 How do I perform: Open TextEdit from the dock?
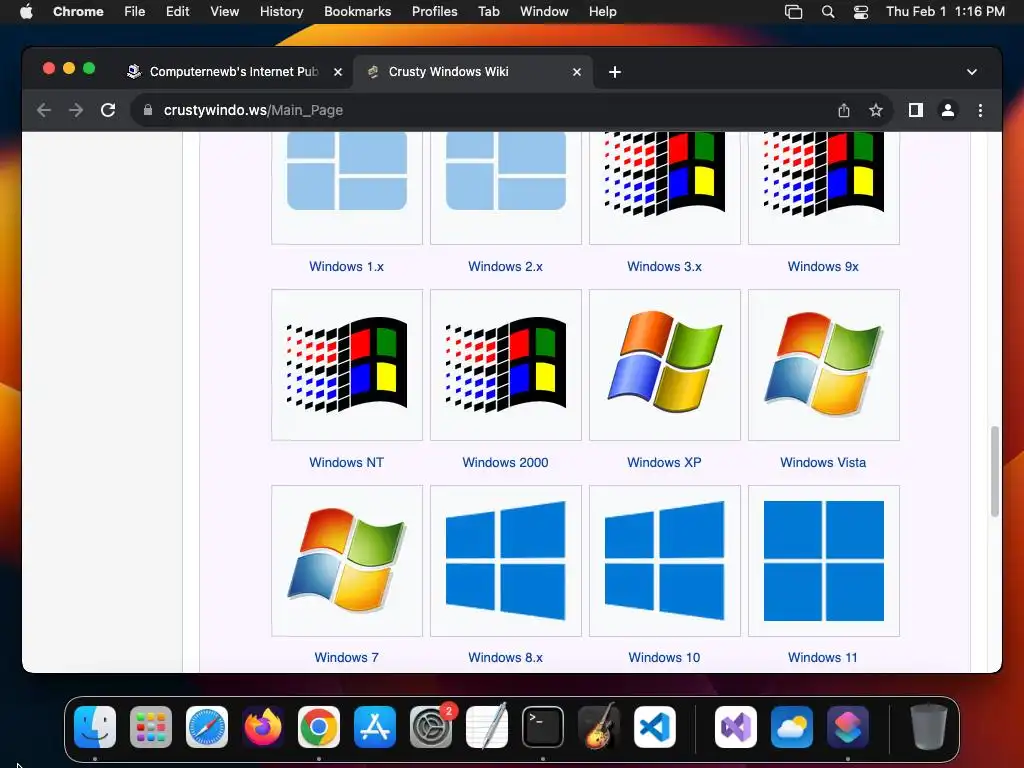coord(487,727)
